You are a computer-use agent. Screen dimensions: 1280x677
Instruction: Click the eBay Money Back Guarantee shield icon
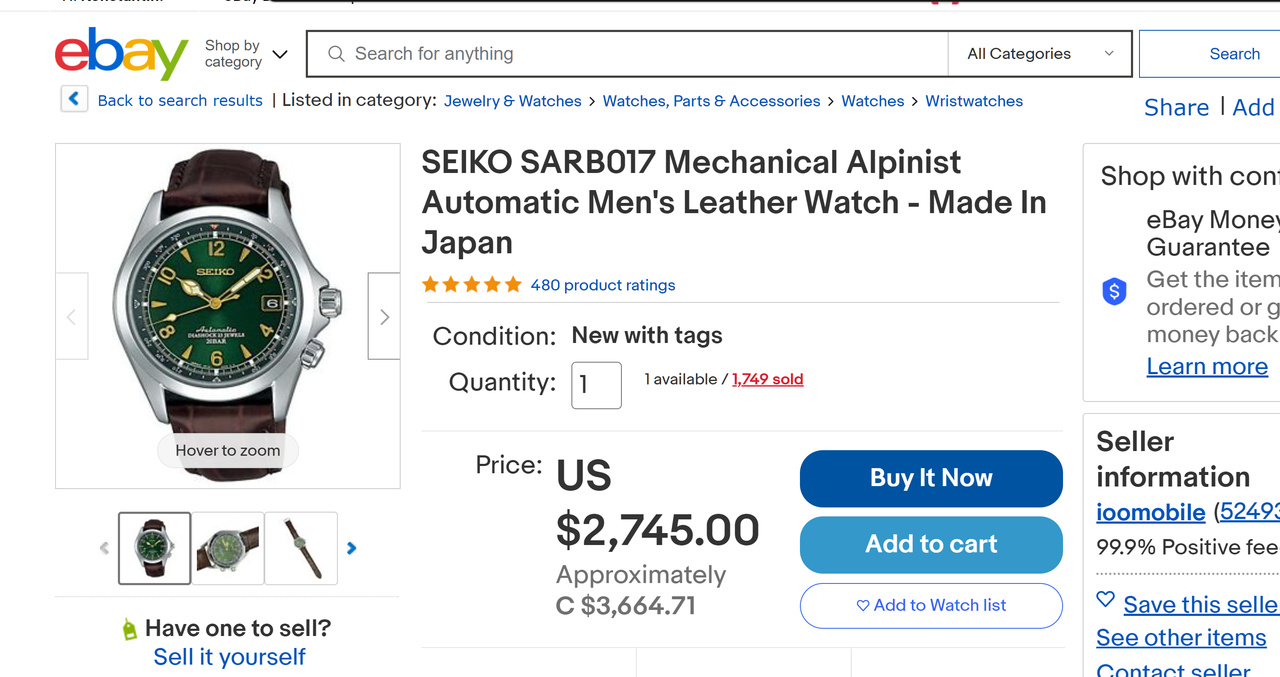tap(1114, 292)
